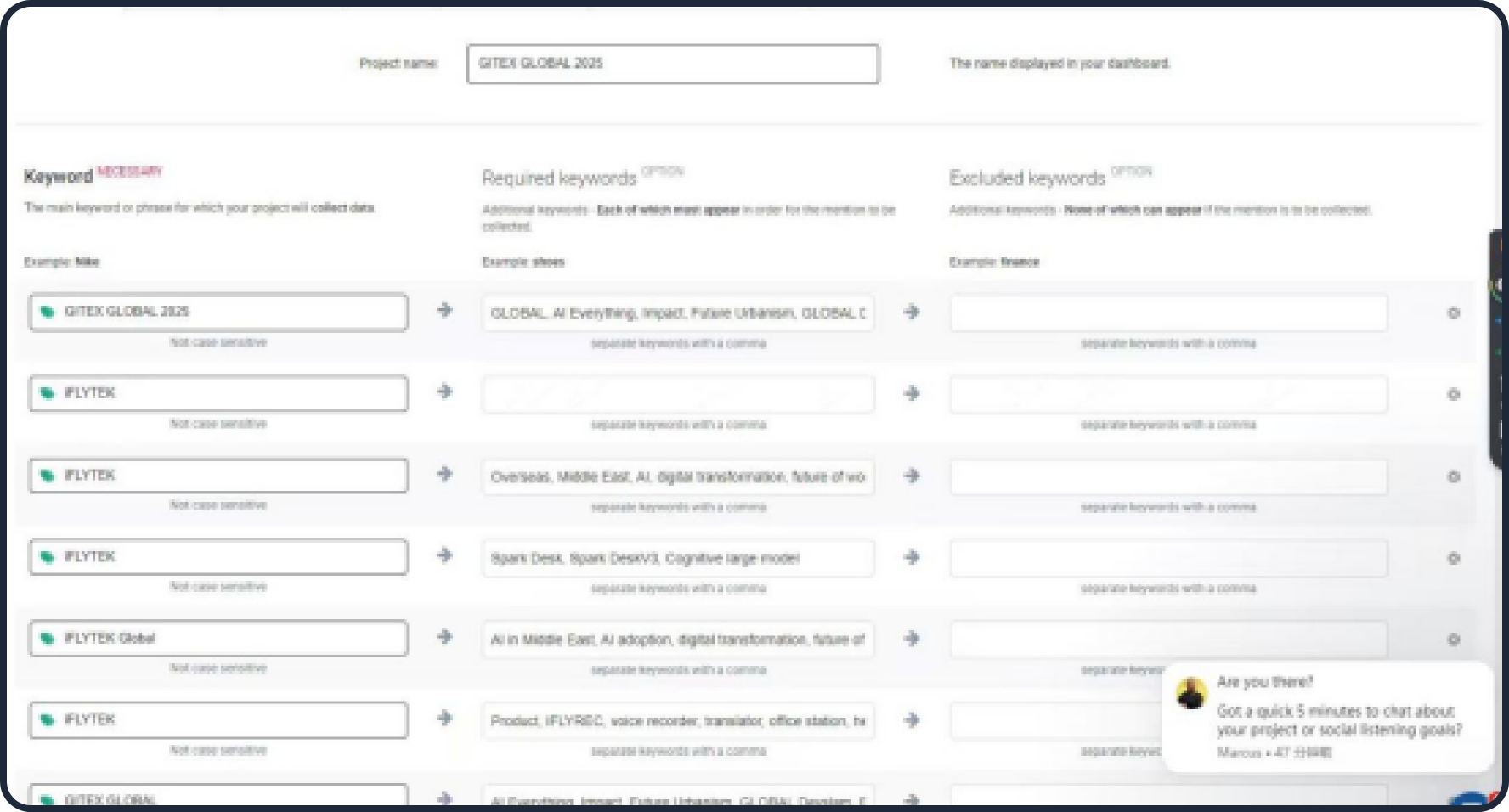This screenshot has width=1509, height=812.
Task: Click the 'Excluded keywords' column heading
Action: [1027, 178]
